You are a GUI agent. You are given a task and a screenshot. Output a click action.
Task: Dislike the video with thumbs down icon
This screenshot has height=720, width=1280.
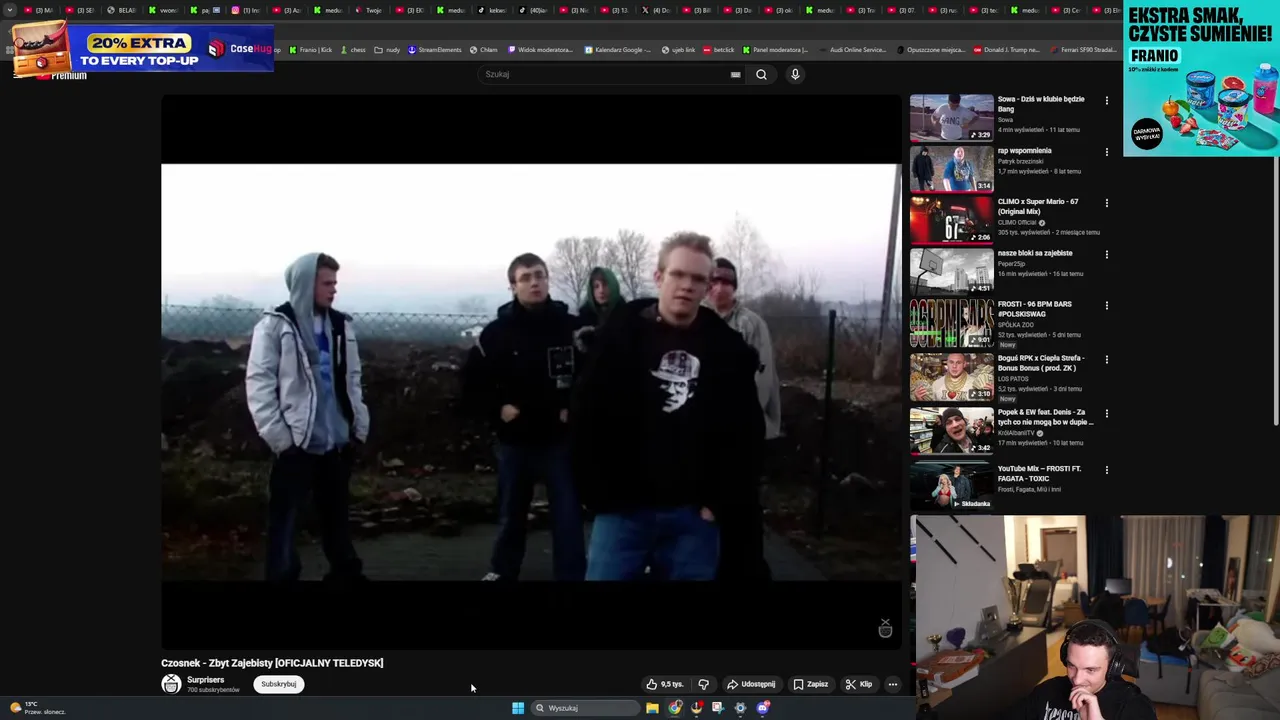click(703, 684)
